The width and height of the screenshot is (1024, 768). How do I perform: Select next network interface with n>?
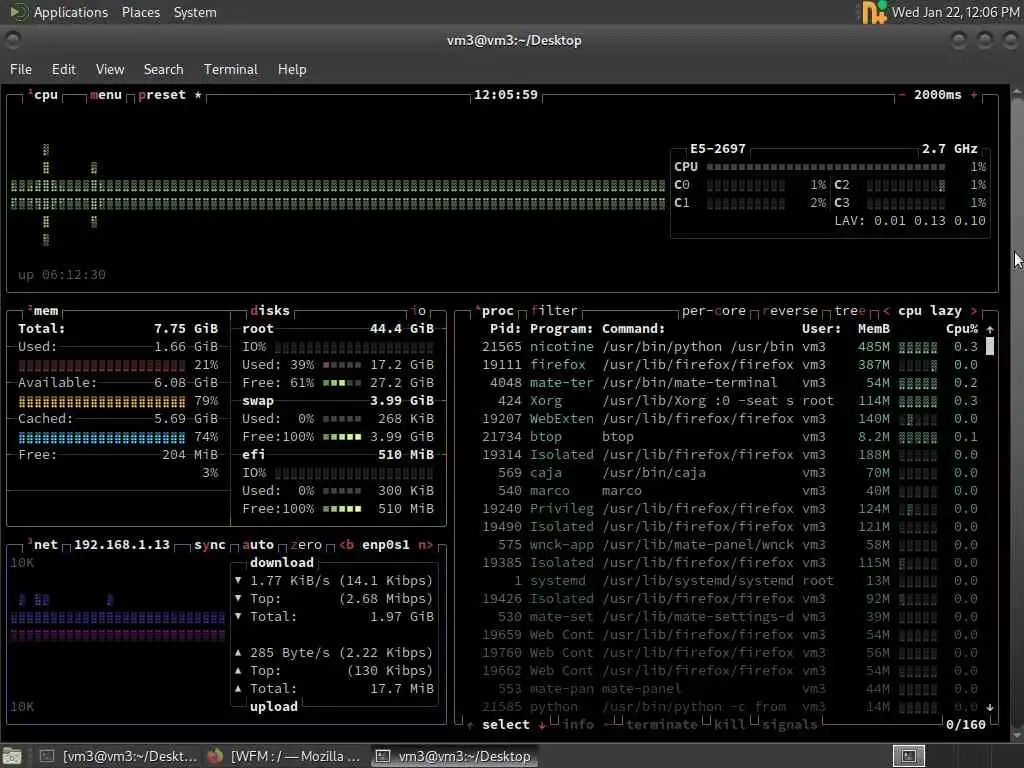coord(426,545)
